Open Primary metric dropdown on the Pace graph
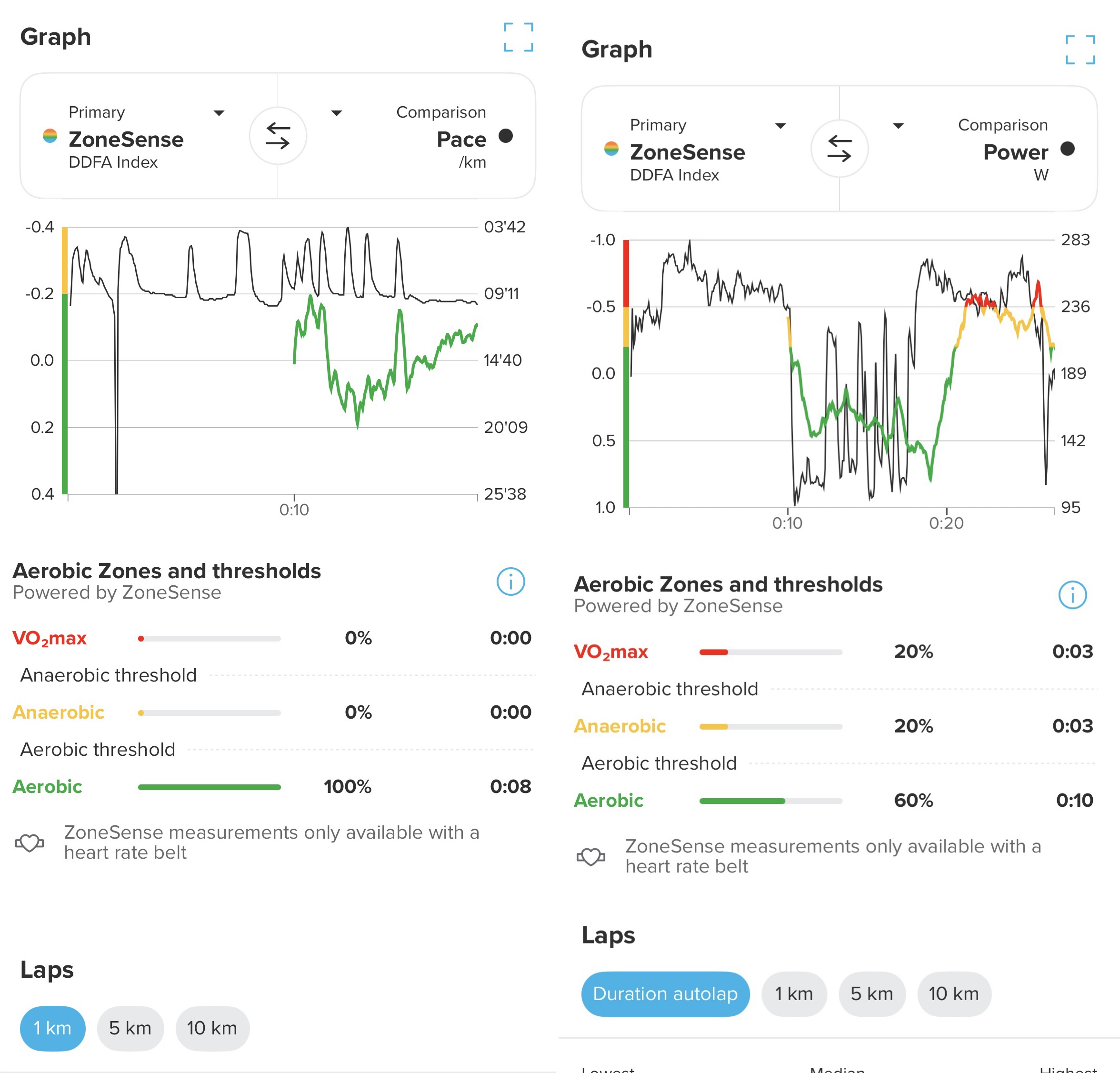The image size is (1120, 1073). 218,113
